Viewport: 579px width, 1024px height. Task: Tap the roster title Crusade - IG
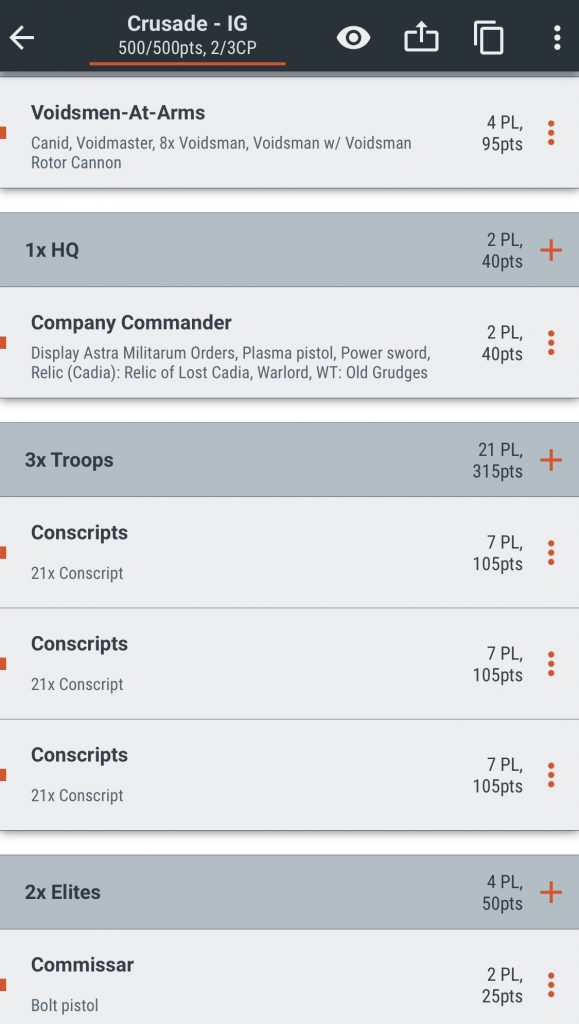pos(186,24)
